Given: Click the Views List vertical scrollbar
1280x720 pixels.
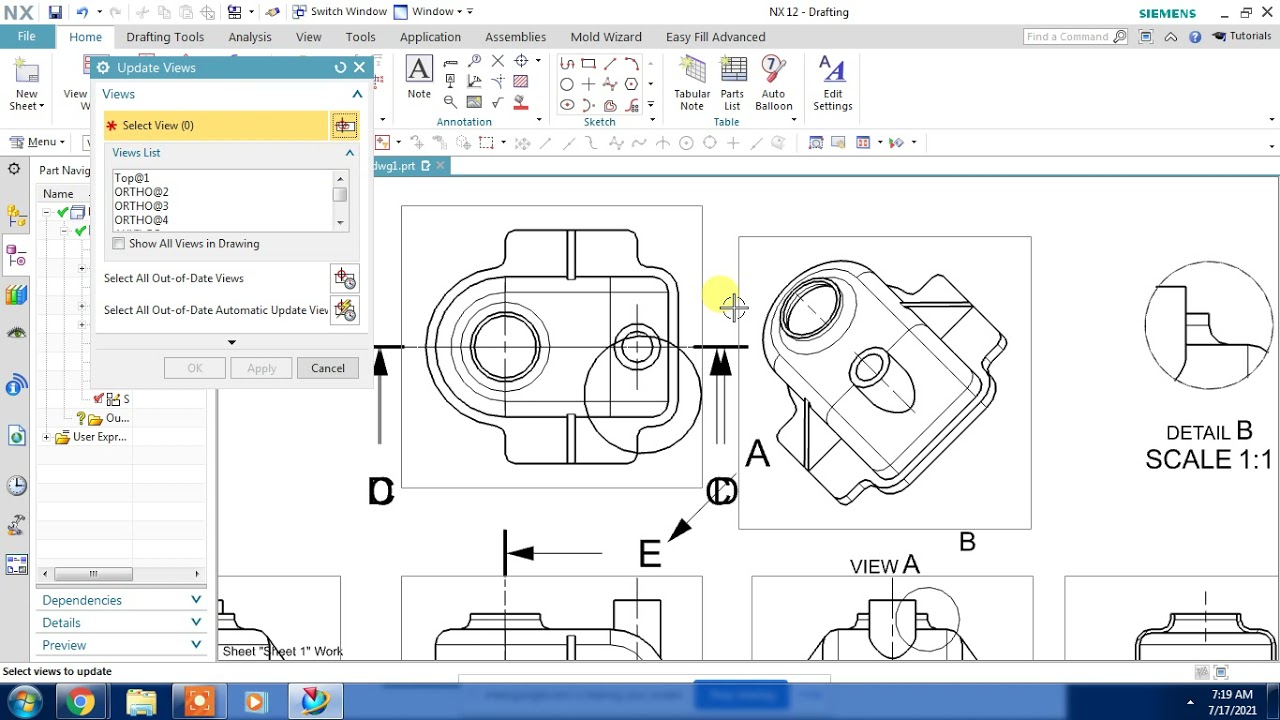Looking at the screenshot, I should [340, 200].
